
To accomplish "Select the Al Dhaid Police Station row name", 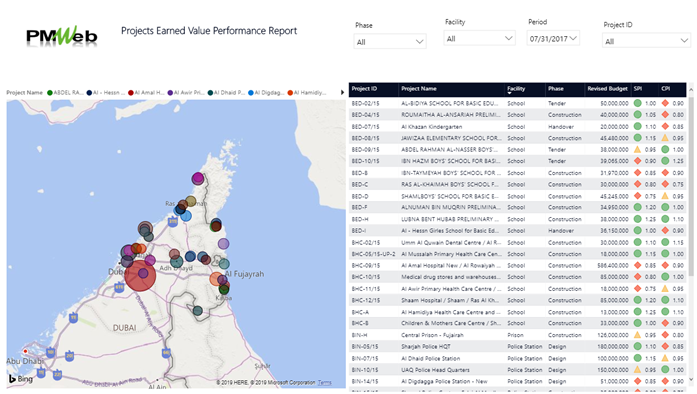I will [x=431, y=358].
